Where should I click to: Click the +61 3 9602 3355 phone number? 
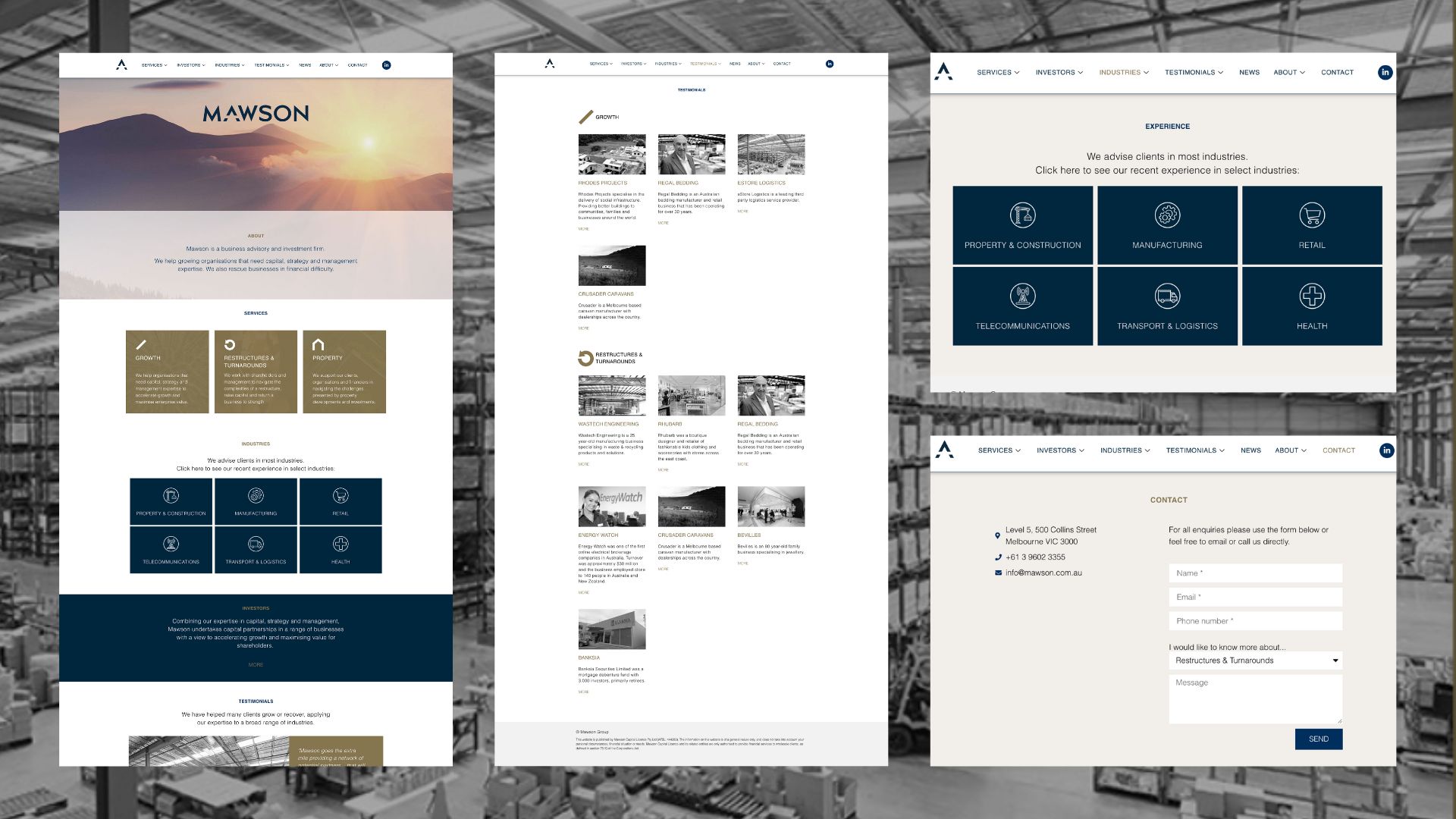[1035, 557]
